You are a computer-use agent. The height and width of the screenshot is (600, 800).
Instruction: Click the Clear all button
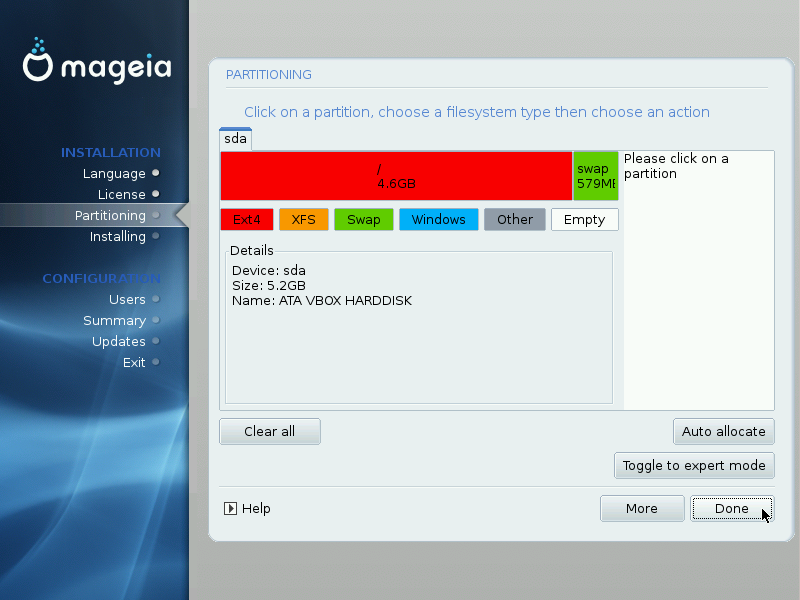pos(270,432)
